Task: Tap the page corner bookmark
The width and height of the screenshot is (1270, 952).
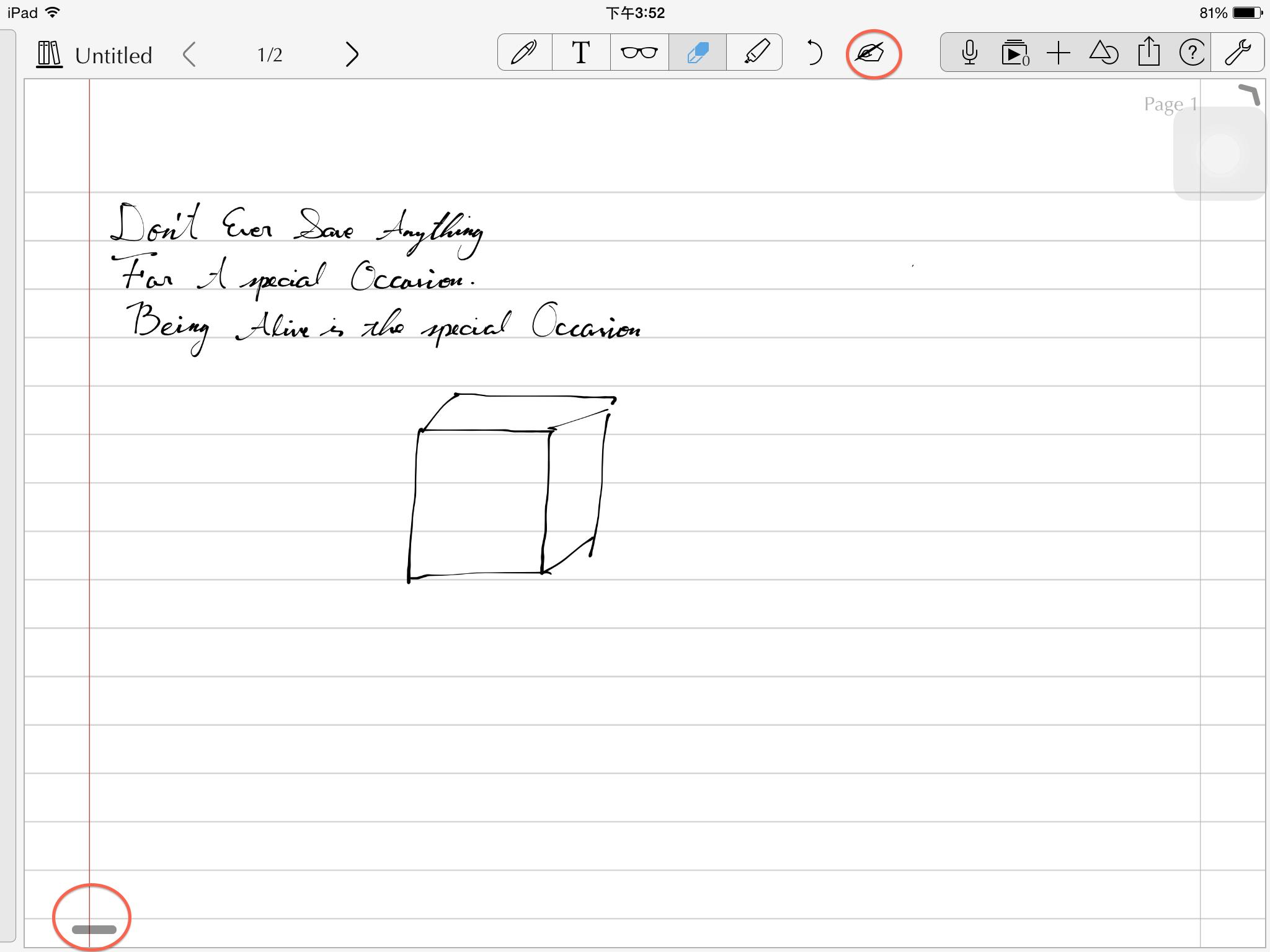Action: pos(1249,94)
